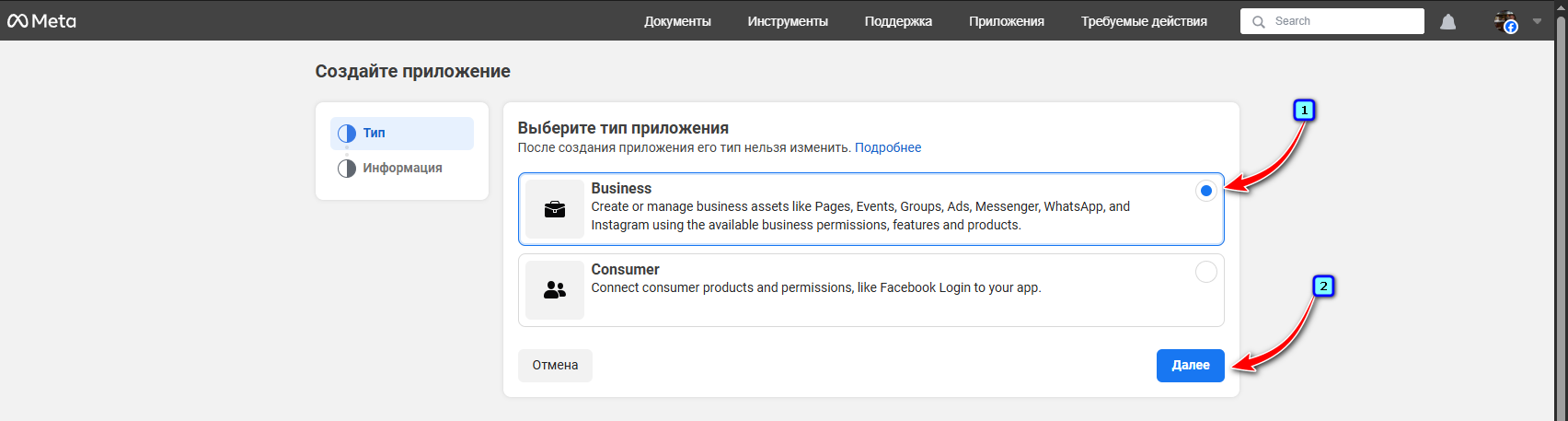This screenshot has width=1568, height=421.
Task: Click the Consumer description text
Action: (x=816, y=287)
